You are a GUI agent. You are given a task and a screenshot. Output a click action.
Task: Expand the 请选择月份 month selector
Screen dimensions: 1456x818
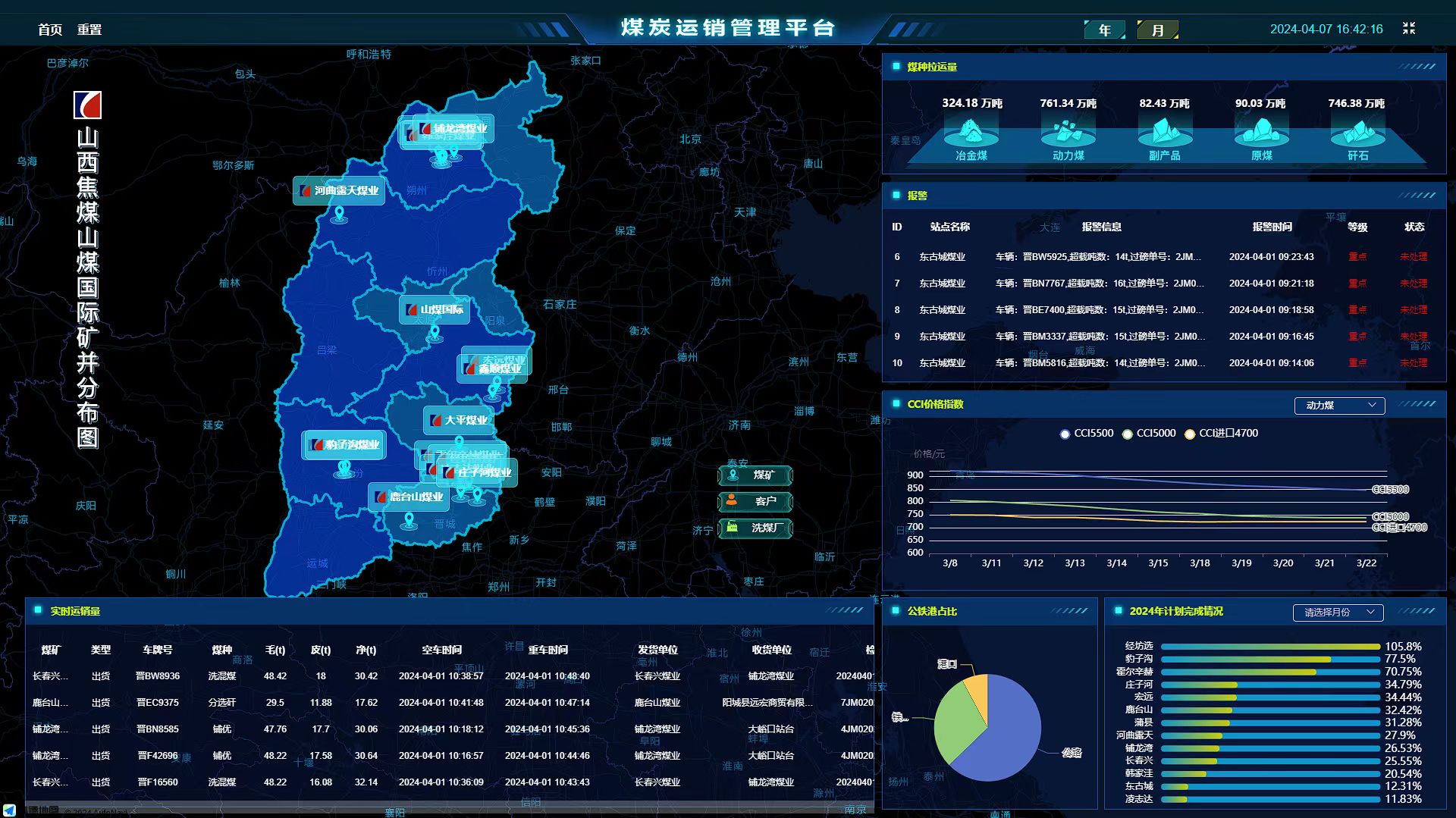[x=1338, y=613]
